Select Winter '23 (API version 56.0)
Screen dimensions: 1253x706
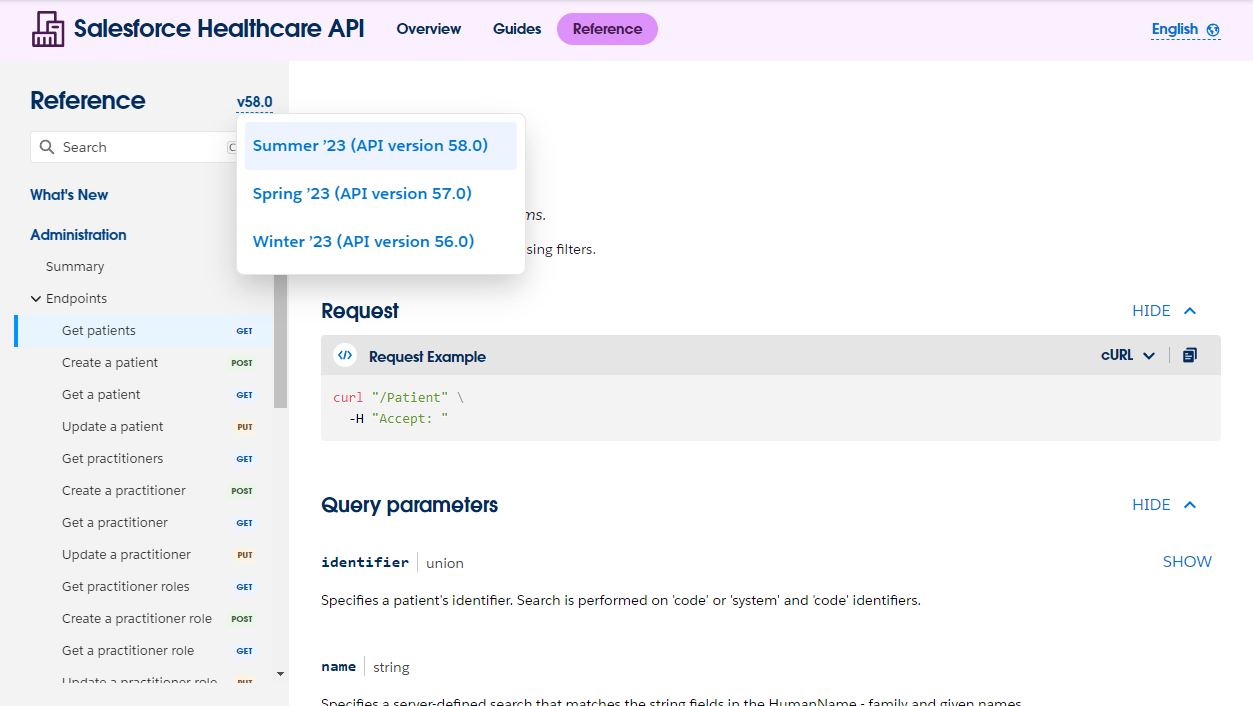tap(381, 242)
